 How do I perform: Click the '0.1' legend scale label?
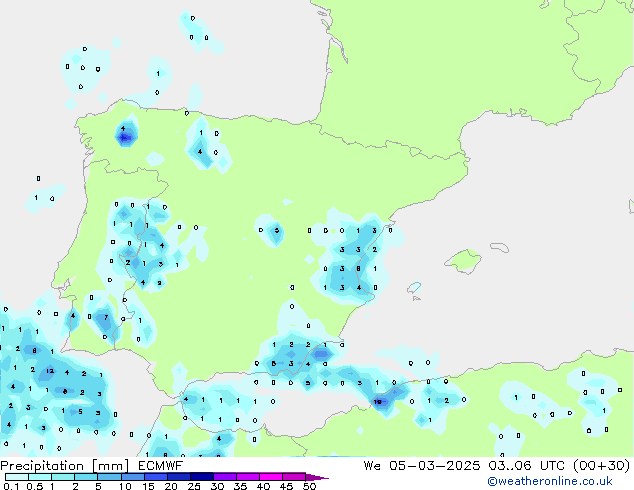click(11, 486)
